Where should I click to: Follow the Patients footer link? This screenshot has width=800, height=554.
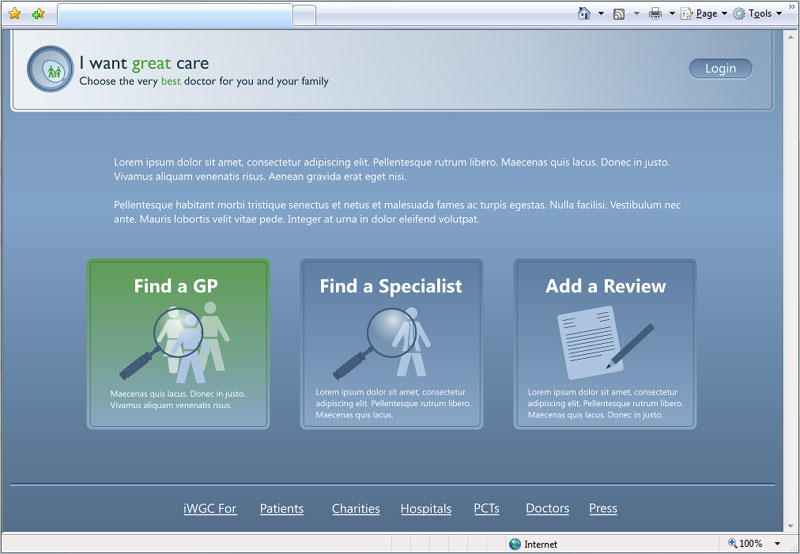click(281, 509)
